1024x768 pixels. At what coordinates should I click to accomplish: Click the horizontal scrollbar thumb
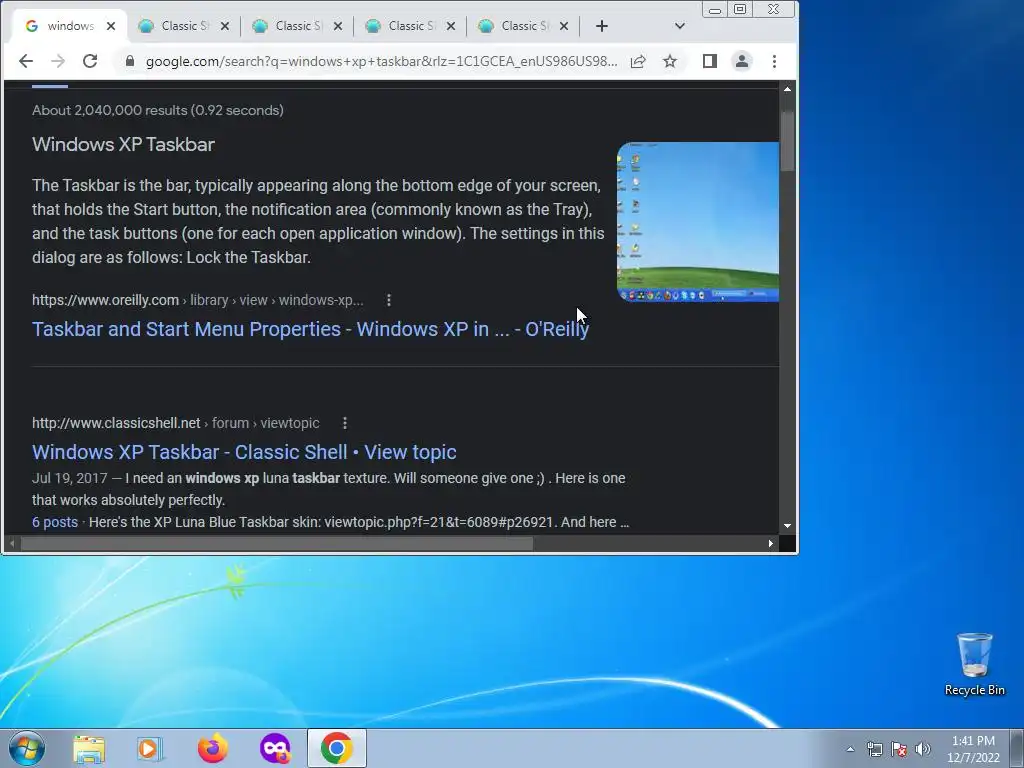277,543
